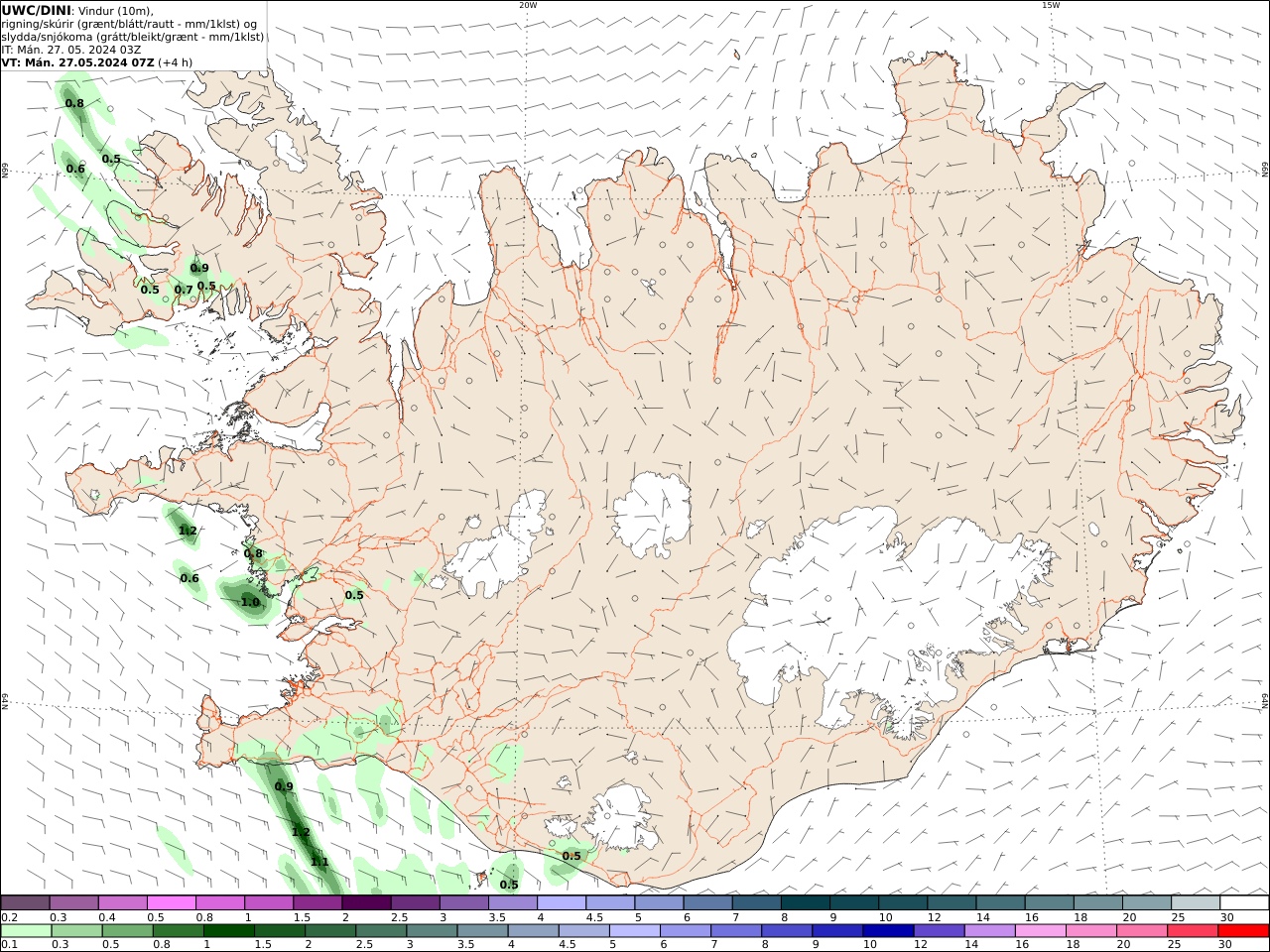The image size is (1270, 952).
Task: Click the '20' label in upper scale
Action: pos(1129,917)
